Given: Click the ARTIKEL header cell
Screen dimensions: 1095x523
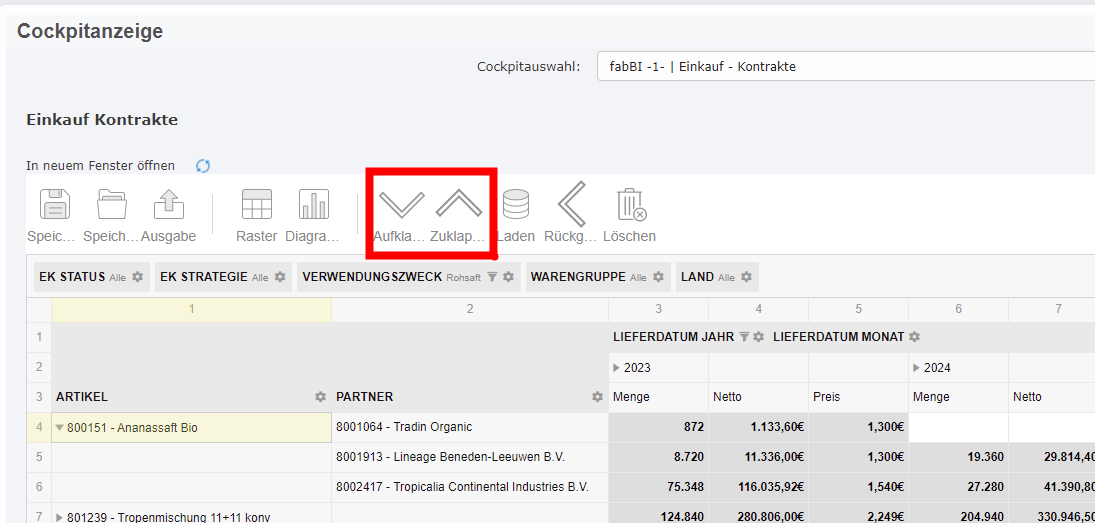Looking at the screenshot, I should point(191,397).
